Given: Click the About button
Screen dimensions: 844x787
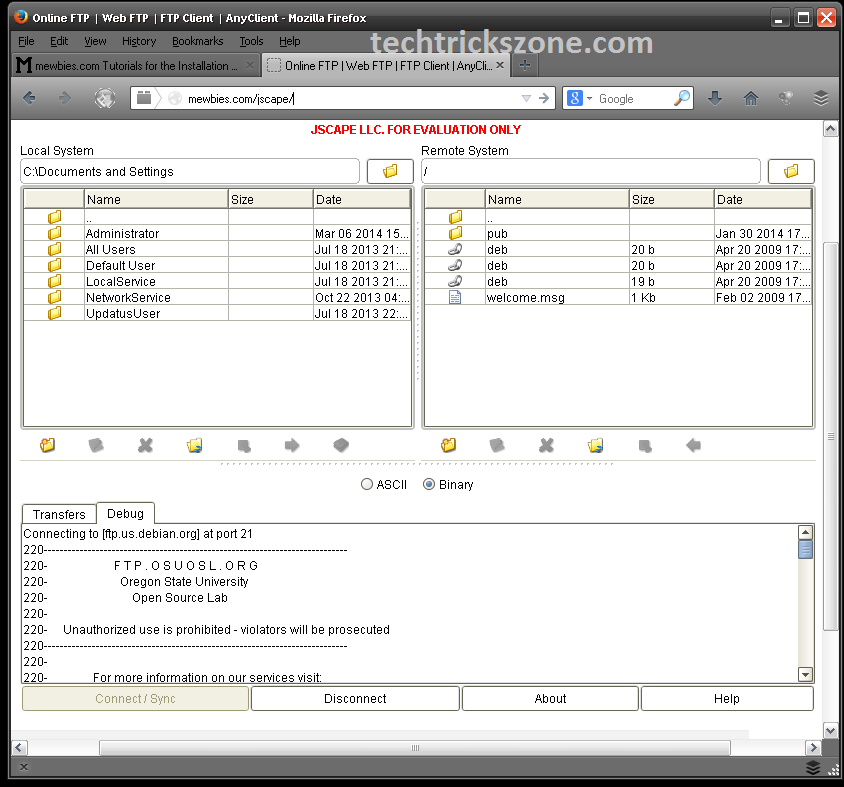Looking at the screenshot, I should pos(550,699).
